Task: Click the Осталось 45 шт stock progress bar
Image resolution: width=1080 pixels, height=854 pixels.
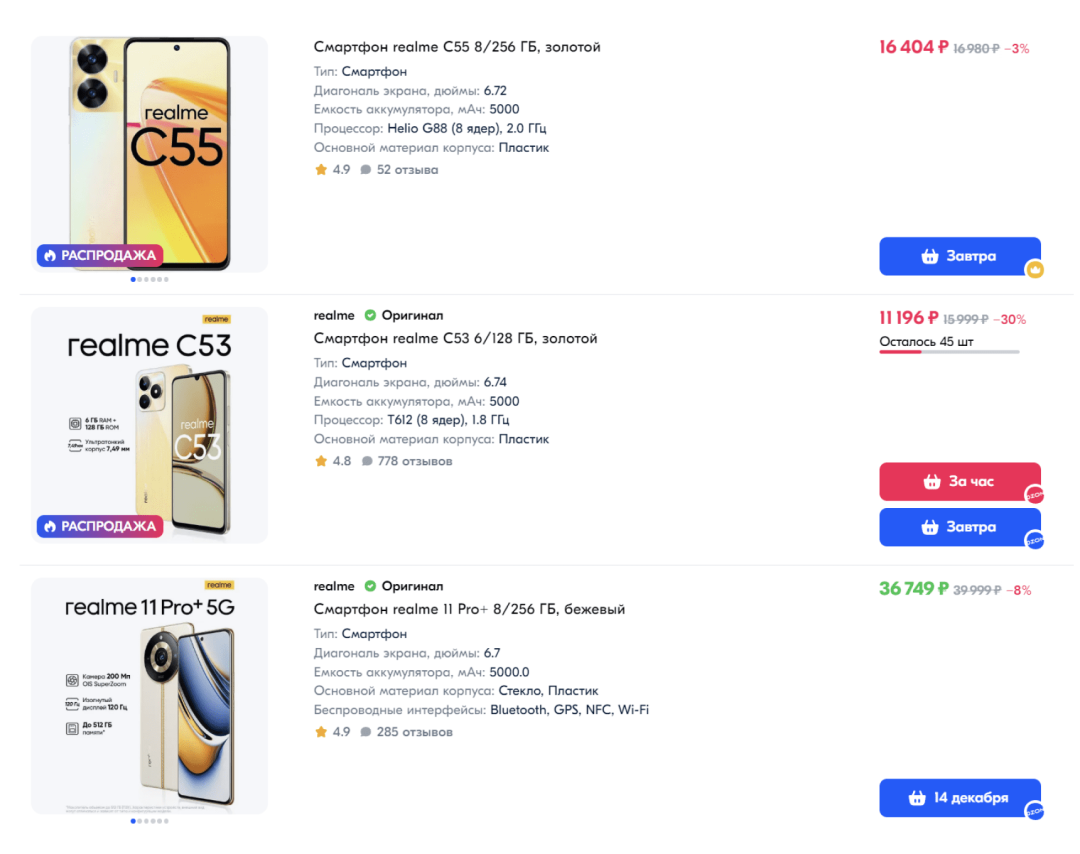Action: (x=949, y=352)
